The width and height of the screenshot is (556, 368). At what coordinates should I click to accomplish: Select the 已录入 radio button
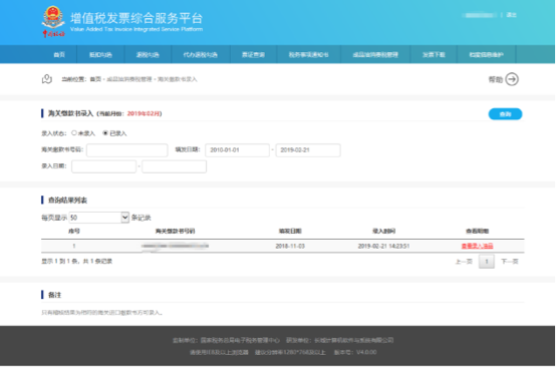pos(105,133)
